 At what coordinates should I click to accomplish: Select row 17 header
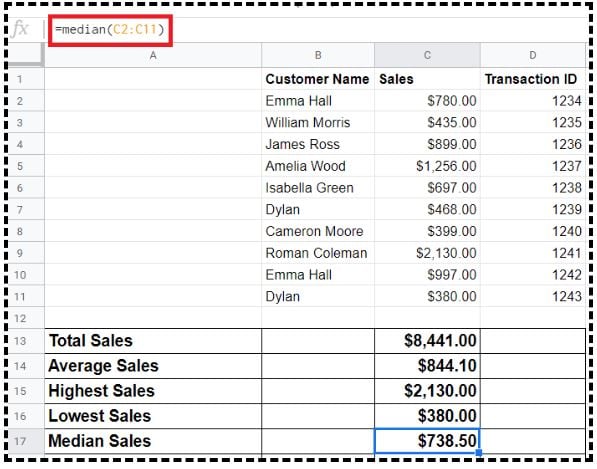20,441
